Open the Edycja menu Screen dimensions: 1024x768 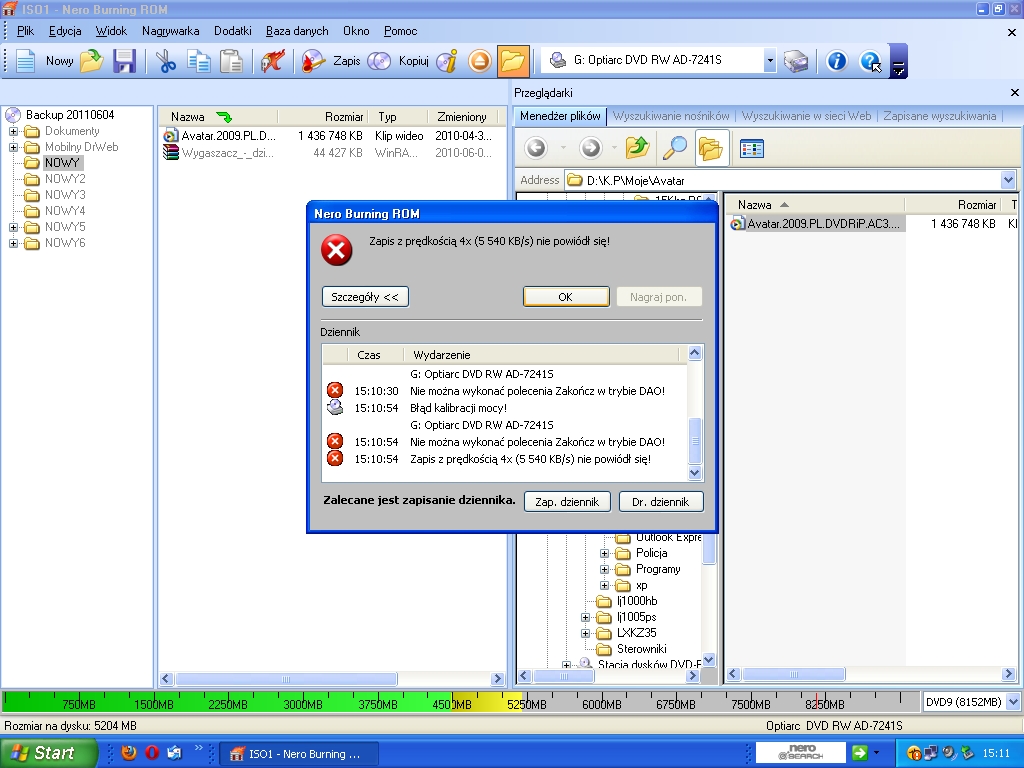(x=65, y=31)
